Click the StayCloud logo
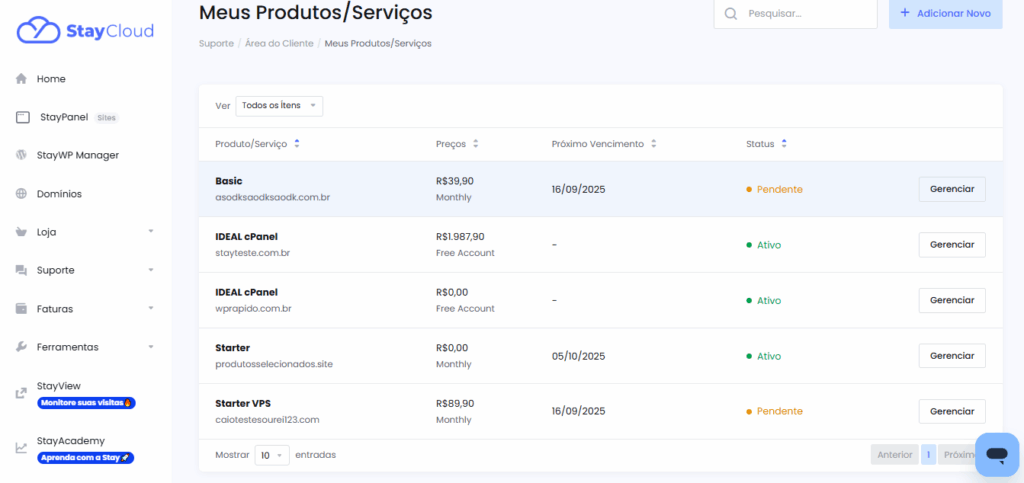The height and width of the screenshot is (483, 1024). pos(85,30)
